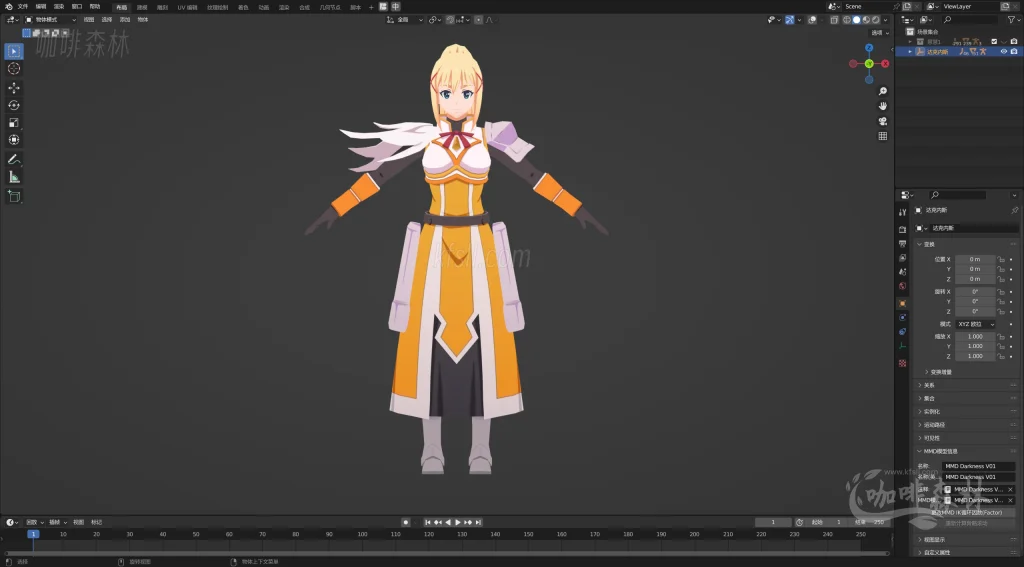
Task: Open the Scene properties tab
Action: pyautogui.click(x=903, y=272)
